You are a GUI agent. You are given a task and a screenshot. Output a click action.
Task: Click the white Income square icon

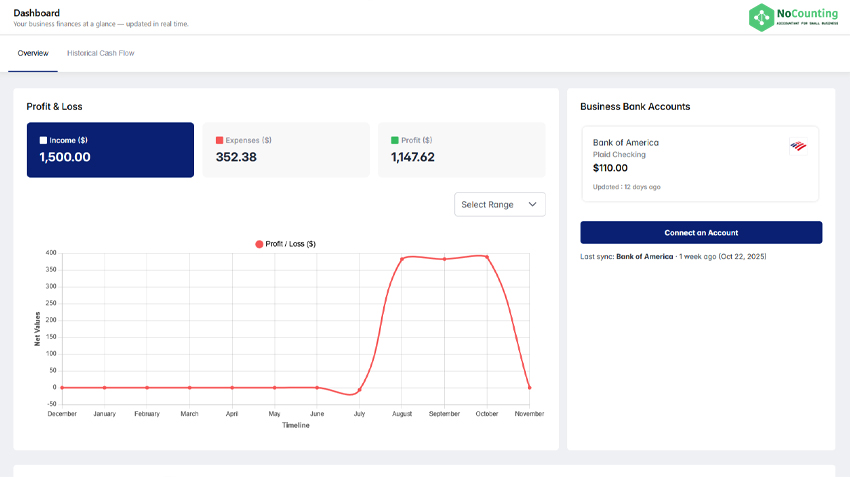pyautogui.click(x=43, y=141)
